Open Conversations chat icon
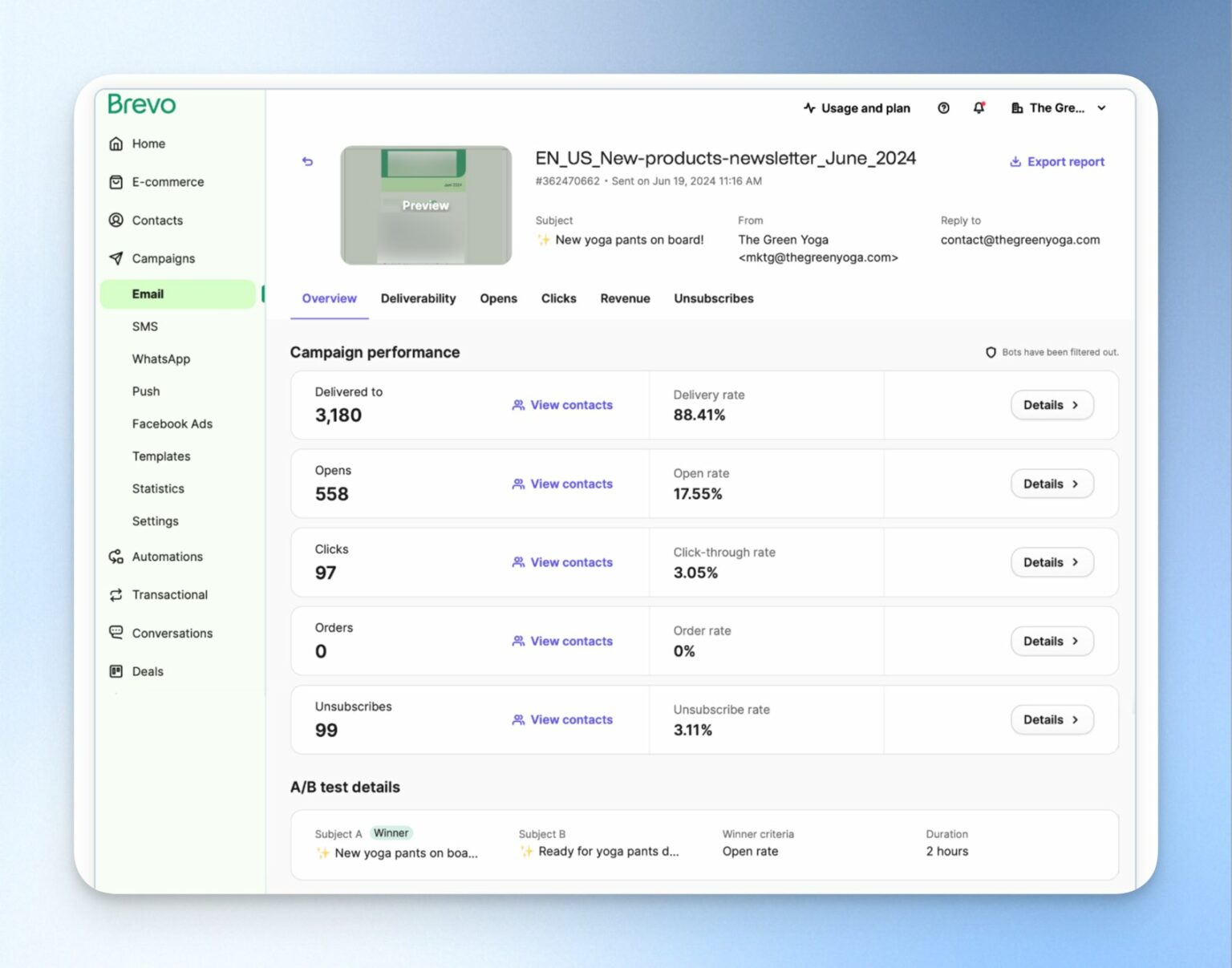This screenshot has width=1232, height=968. (115, 633)
